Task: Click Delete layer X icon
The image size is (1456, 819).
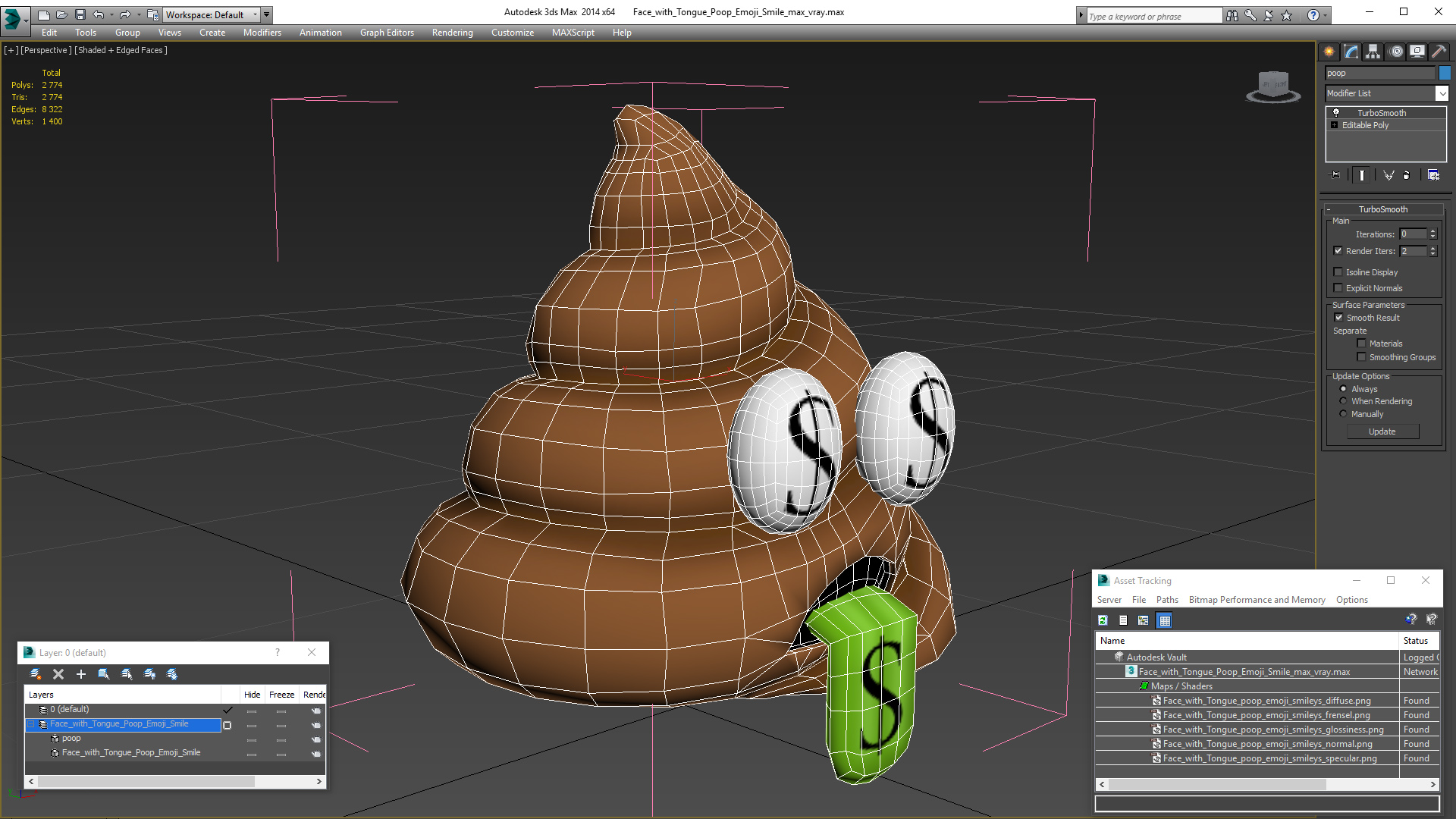Action: (58, 674)
